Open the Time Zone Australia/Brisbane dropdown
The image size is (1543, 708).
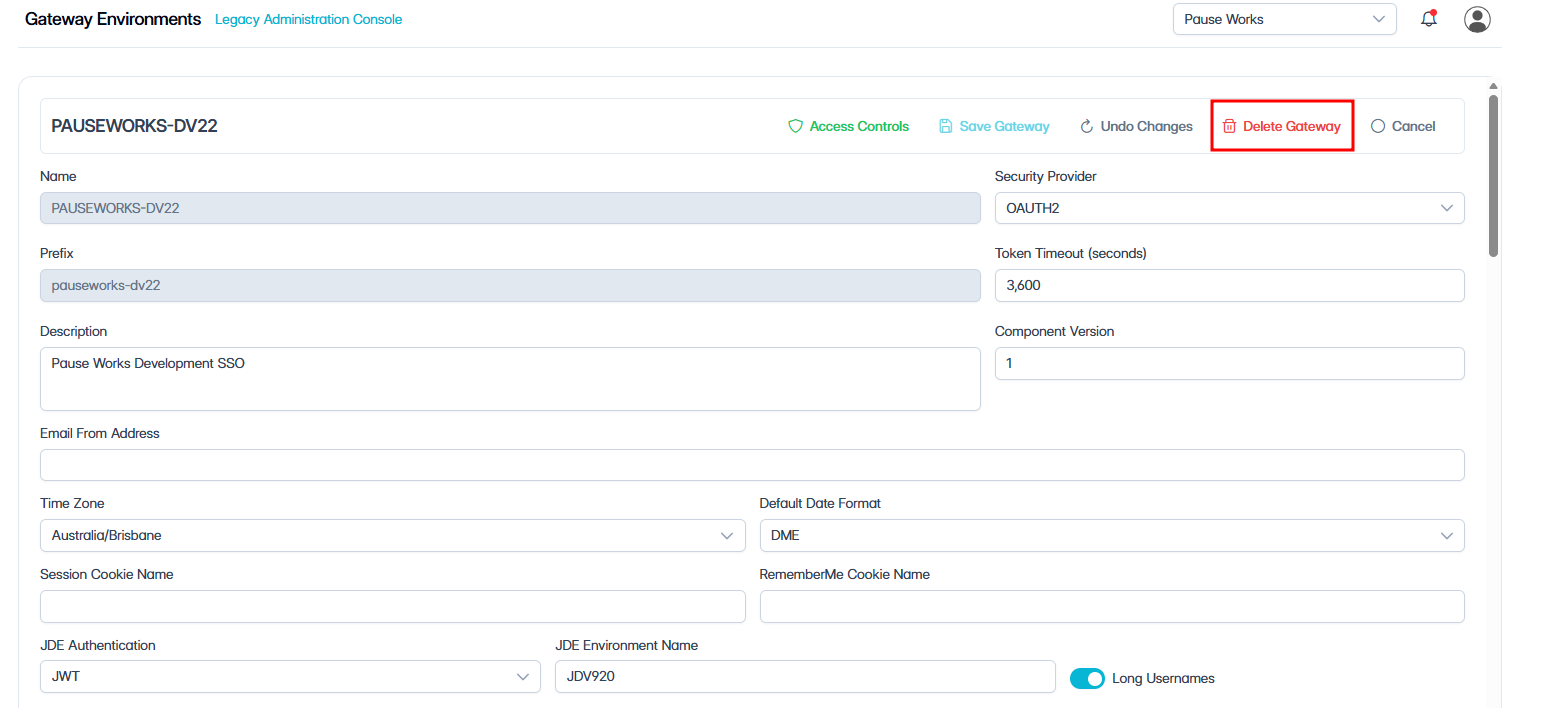(x=393, y=535)
